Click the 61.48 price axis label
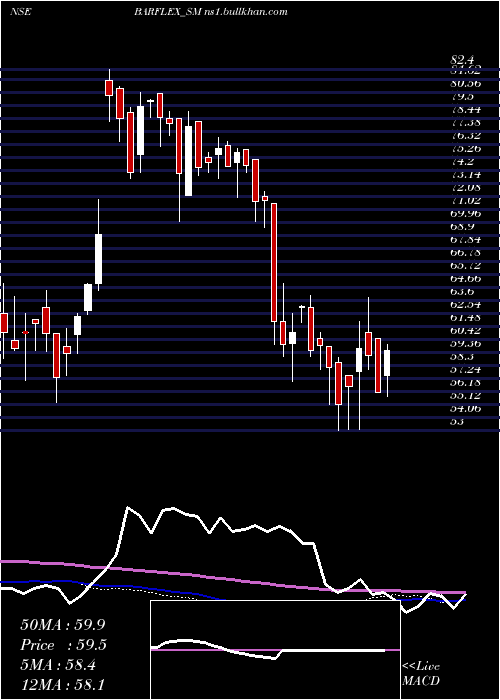This screenshot has width=500, height=700. [466, 317]
